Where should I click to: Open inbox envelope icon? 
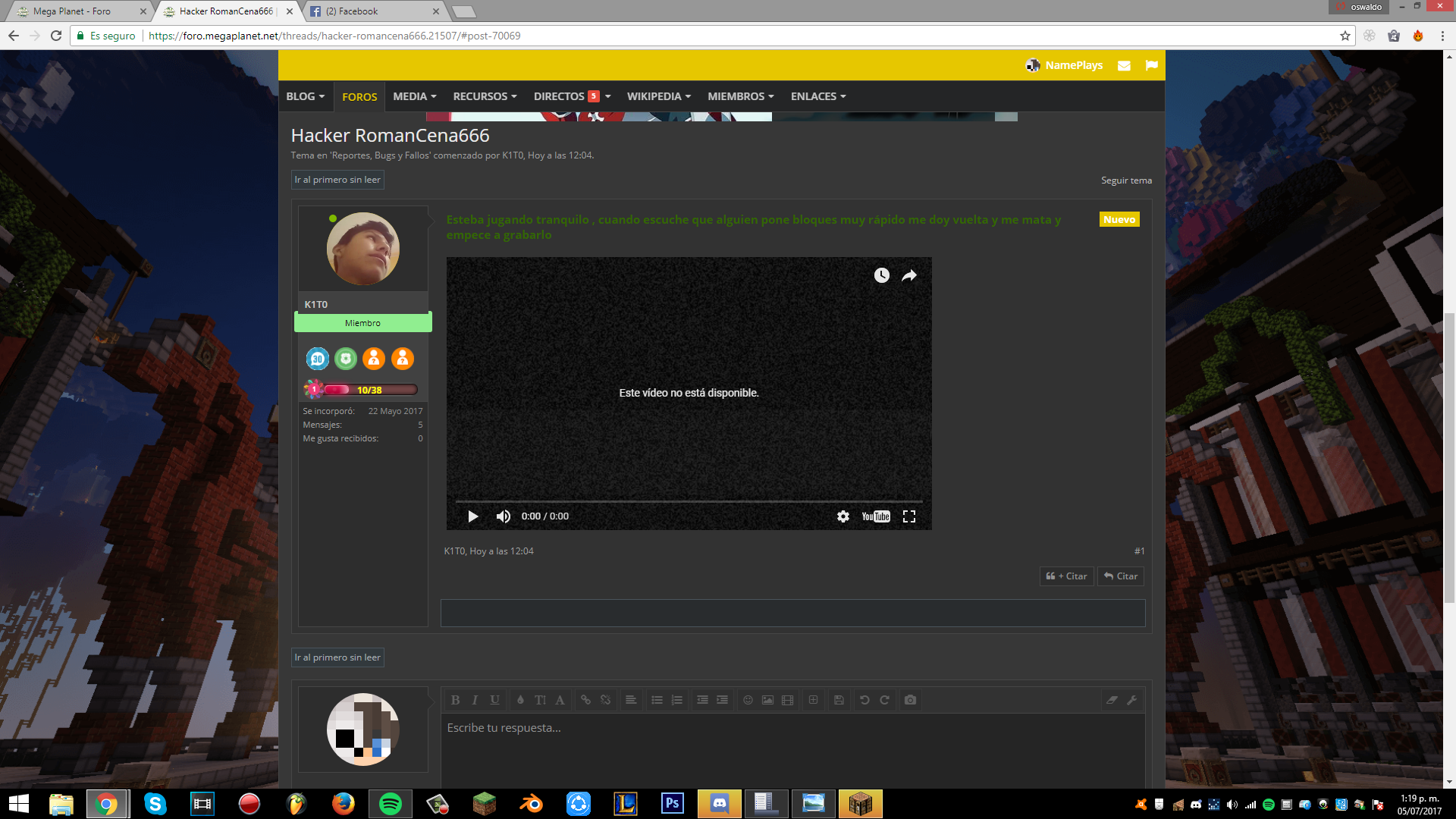[x=1124, y=65]
